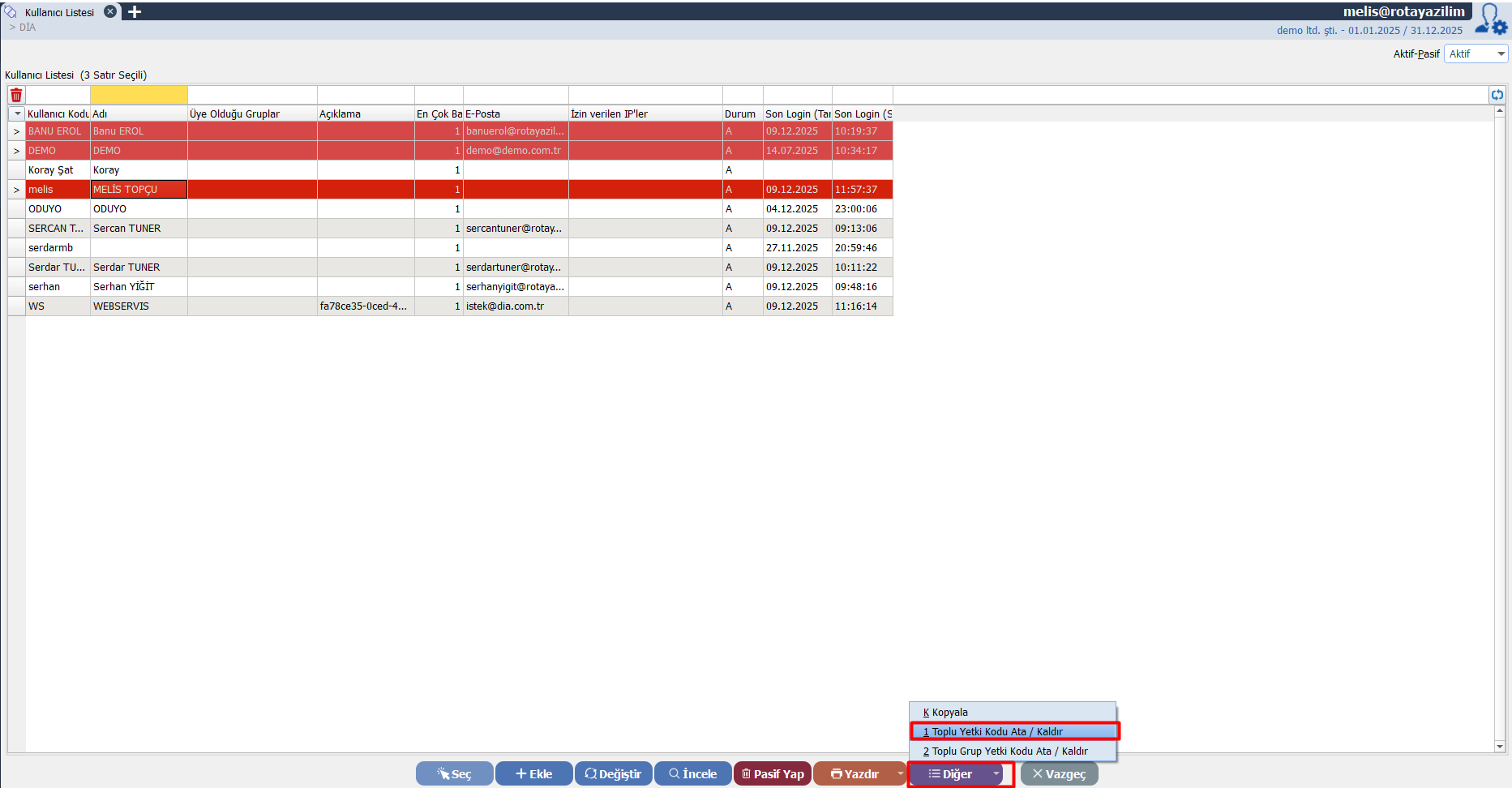Toggle selection marker on the DEMO row

[16, 151]
